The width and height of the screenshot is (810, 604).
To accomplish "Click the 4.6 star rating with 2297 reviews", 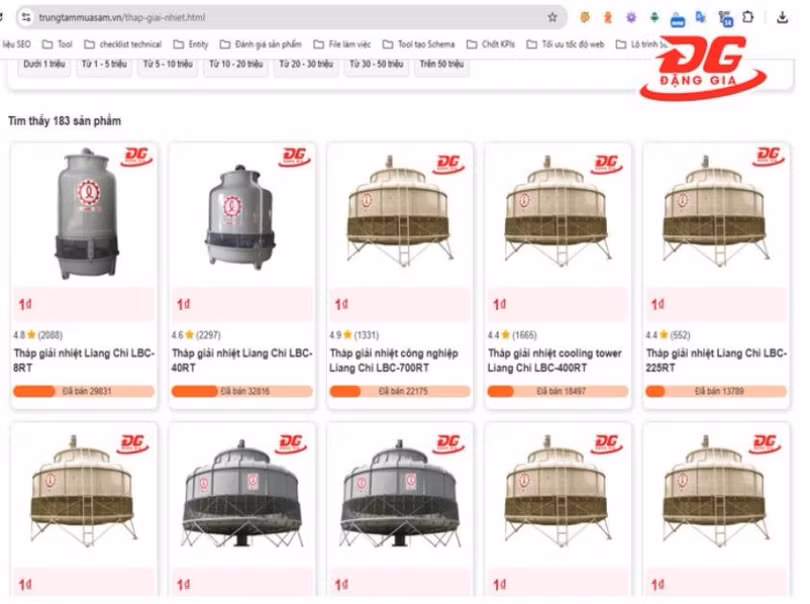I will [196, 335].
